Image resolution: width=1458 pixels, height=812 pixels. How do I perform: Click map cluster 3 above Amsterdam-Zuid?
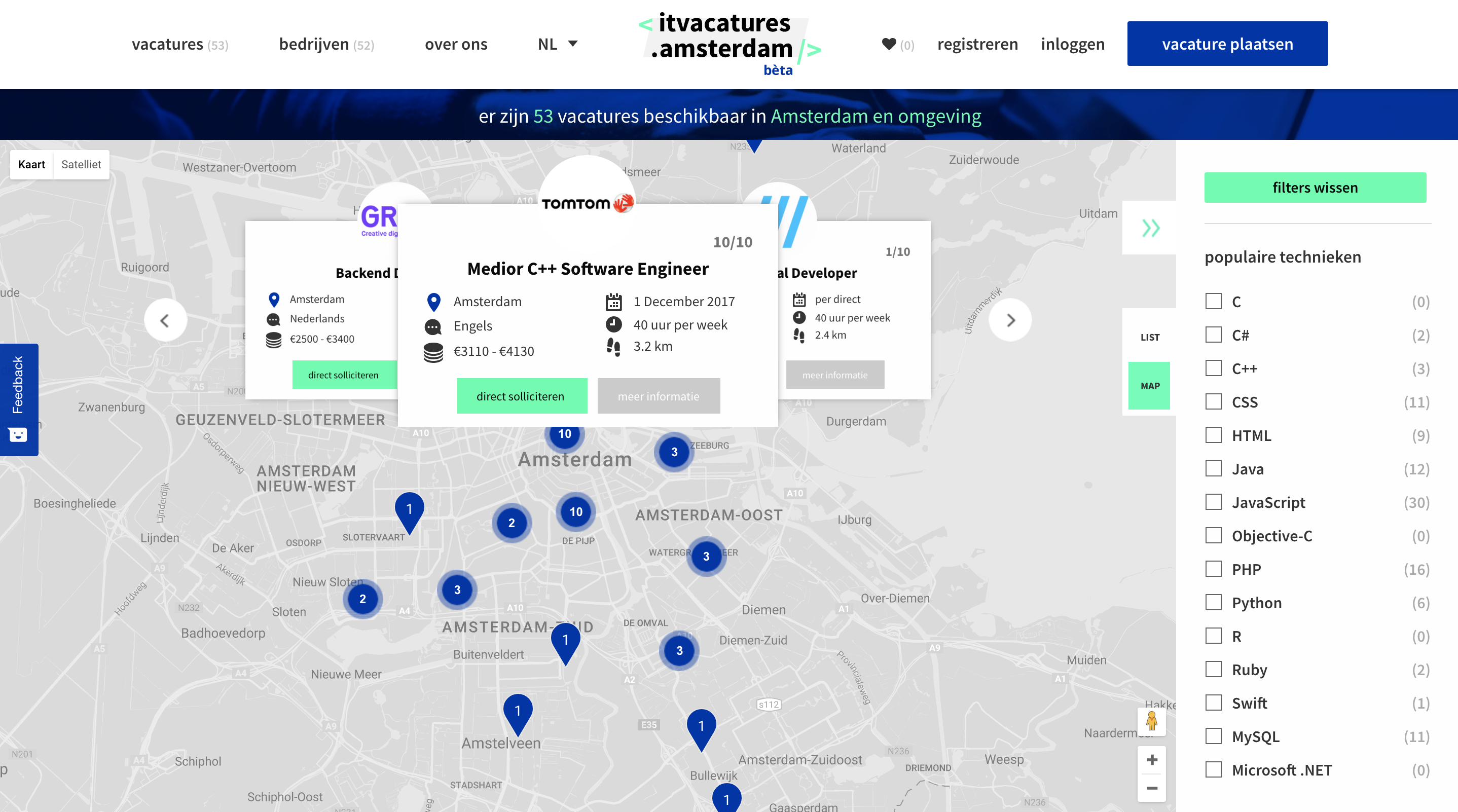(457, 589)
